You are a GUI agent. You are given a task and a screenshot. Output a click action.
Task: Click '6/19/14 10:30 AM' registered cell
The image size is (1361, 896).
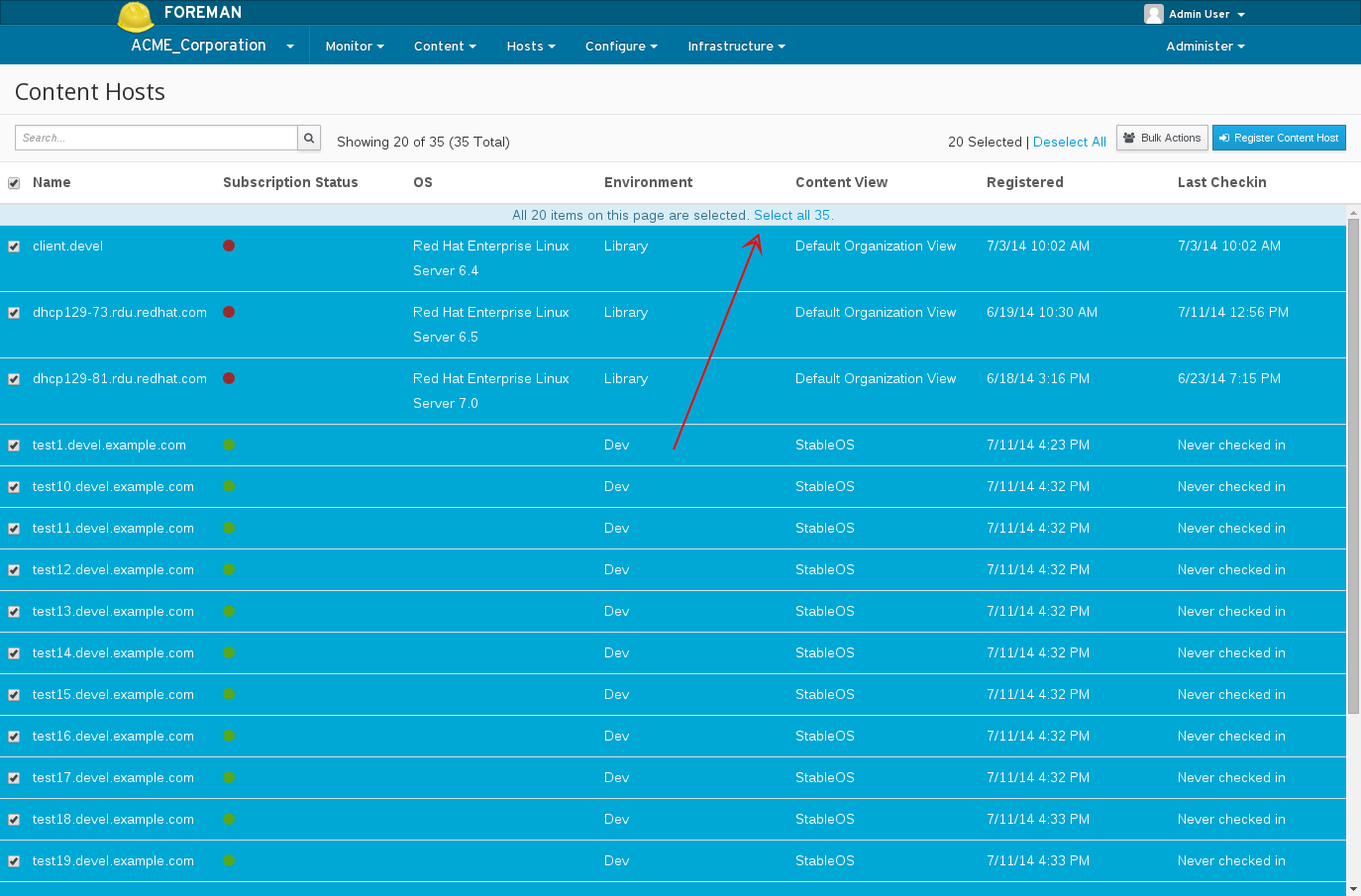pyautogui.click(x=1042, y=312)
